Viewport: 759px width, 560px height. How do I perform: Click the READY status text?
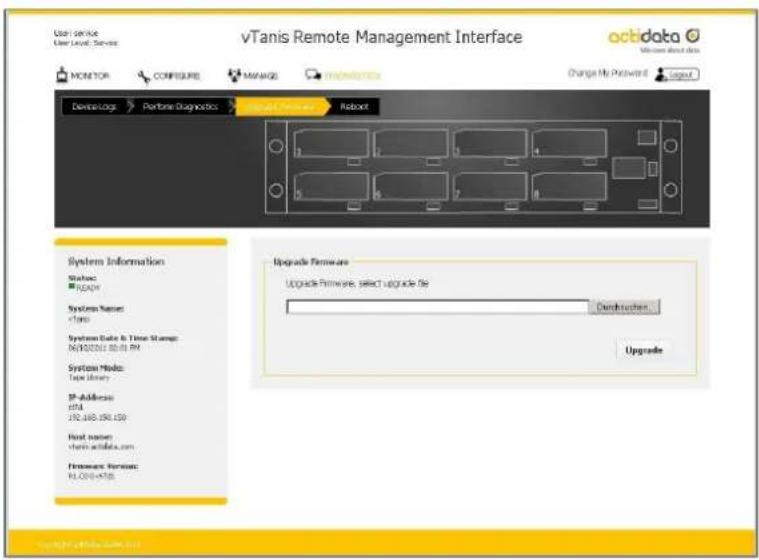(x=89, y=288)
